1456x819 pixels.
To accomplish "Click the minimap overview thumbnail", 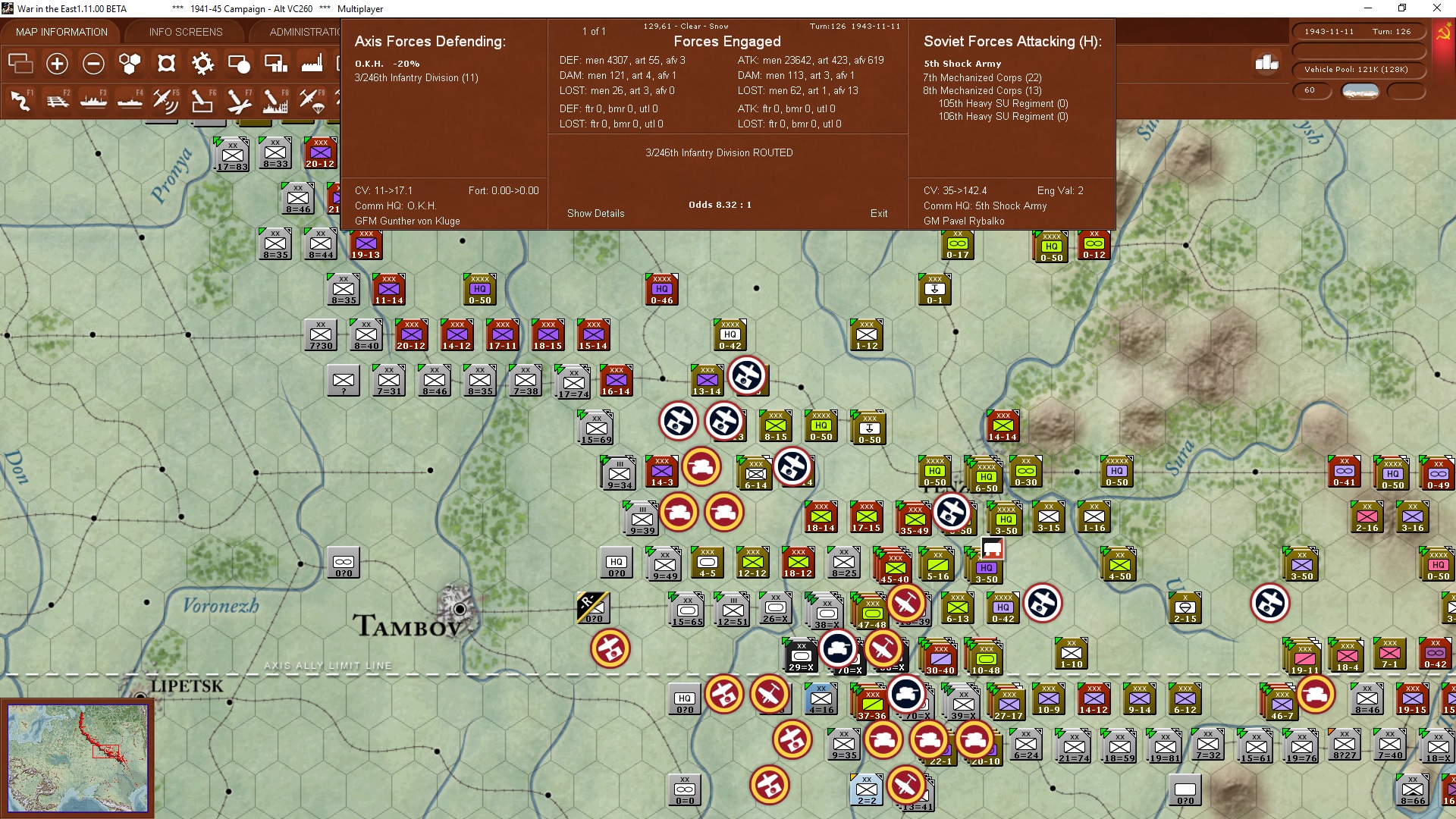I will (x=77, y=758).
